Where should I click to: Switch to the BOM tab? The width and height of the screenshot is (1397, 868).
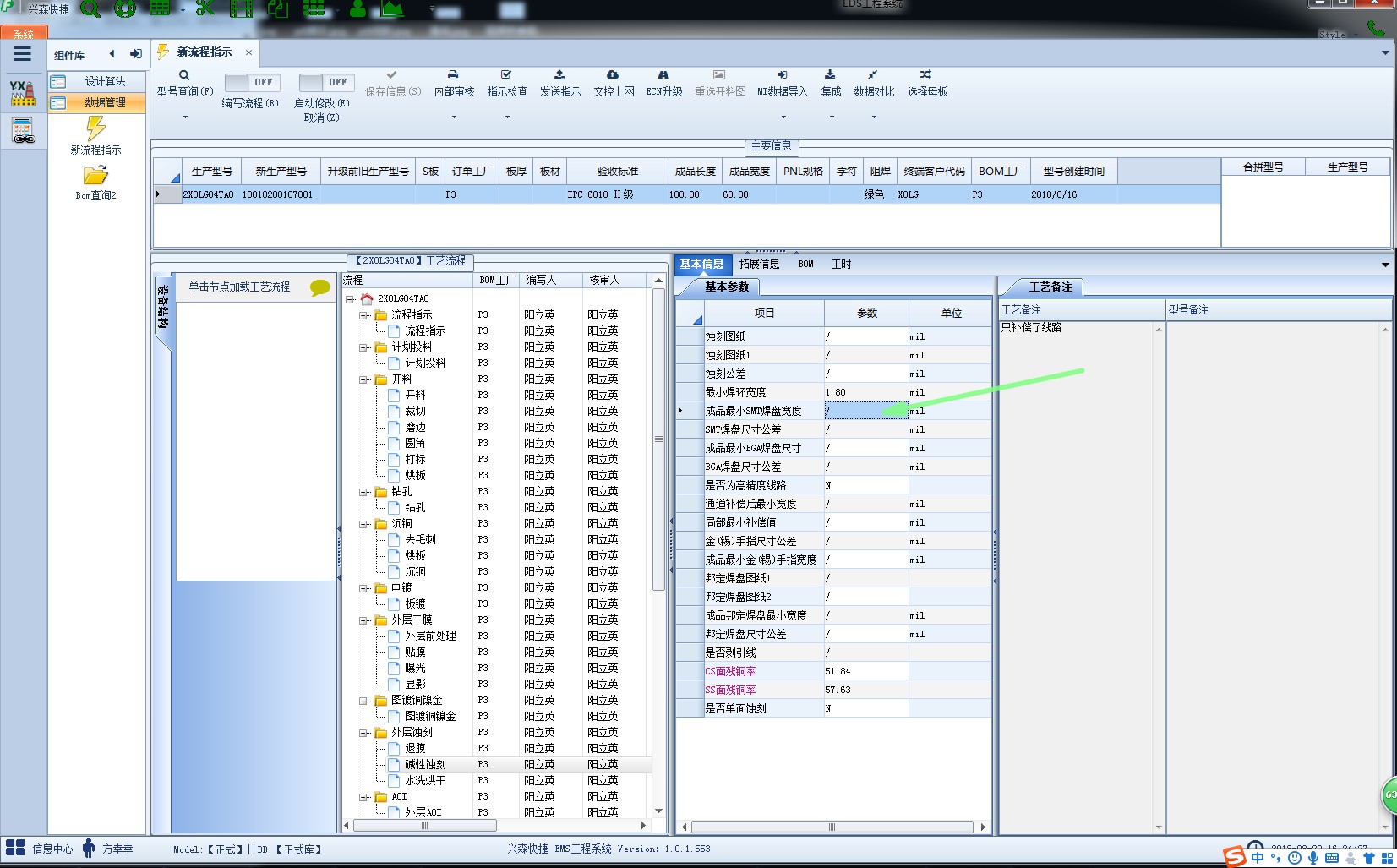(805, 265)
